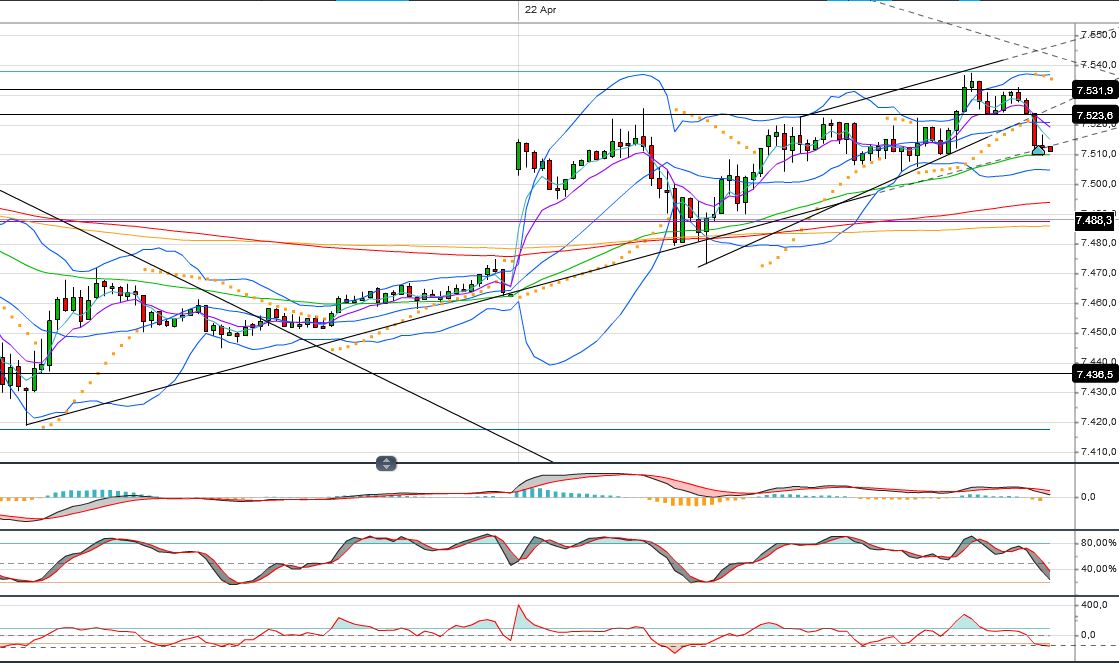The height and width of the screenshot is (663, 1119).
Task: Select the 7.436,5 horizontal line price tag
Action: coord(1095,374)
